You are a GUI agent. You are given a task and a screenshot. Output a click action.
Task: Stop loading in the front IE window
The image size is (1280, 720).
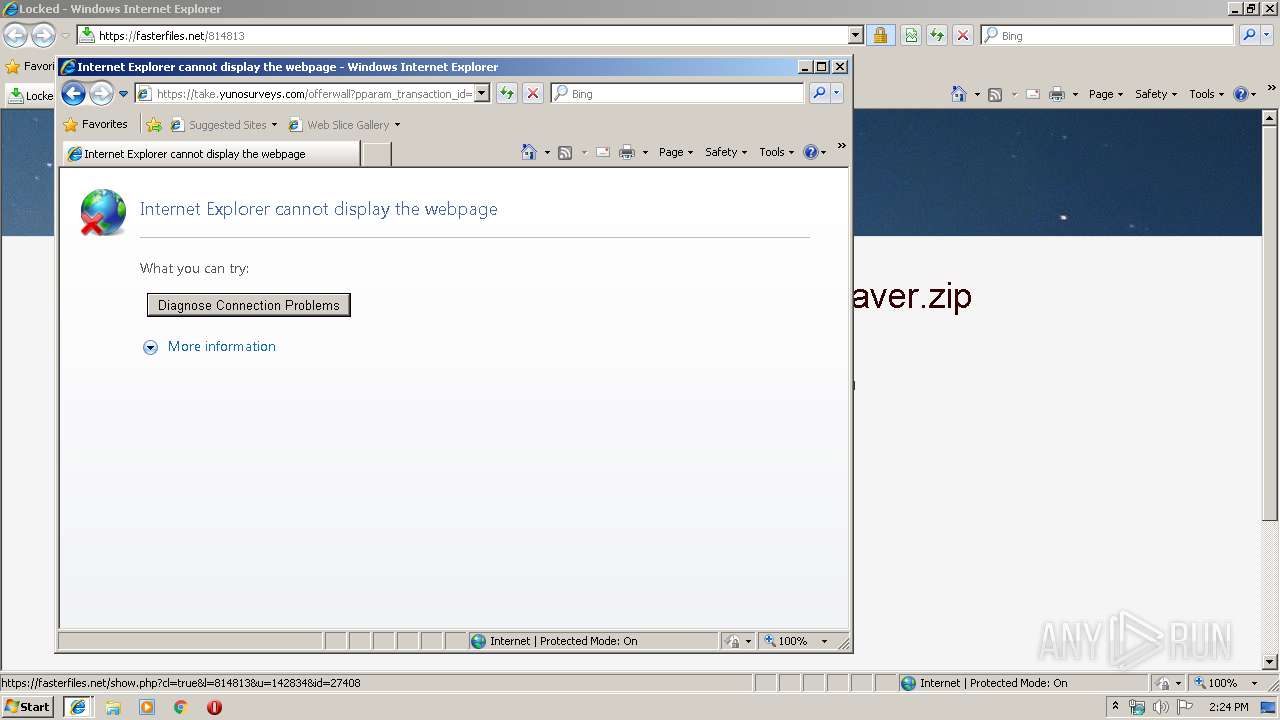[533, 94]
